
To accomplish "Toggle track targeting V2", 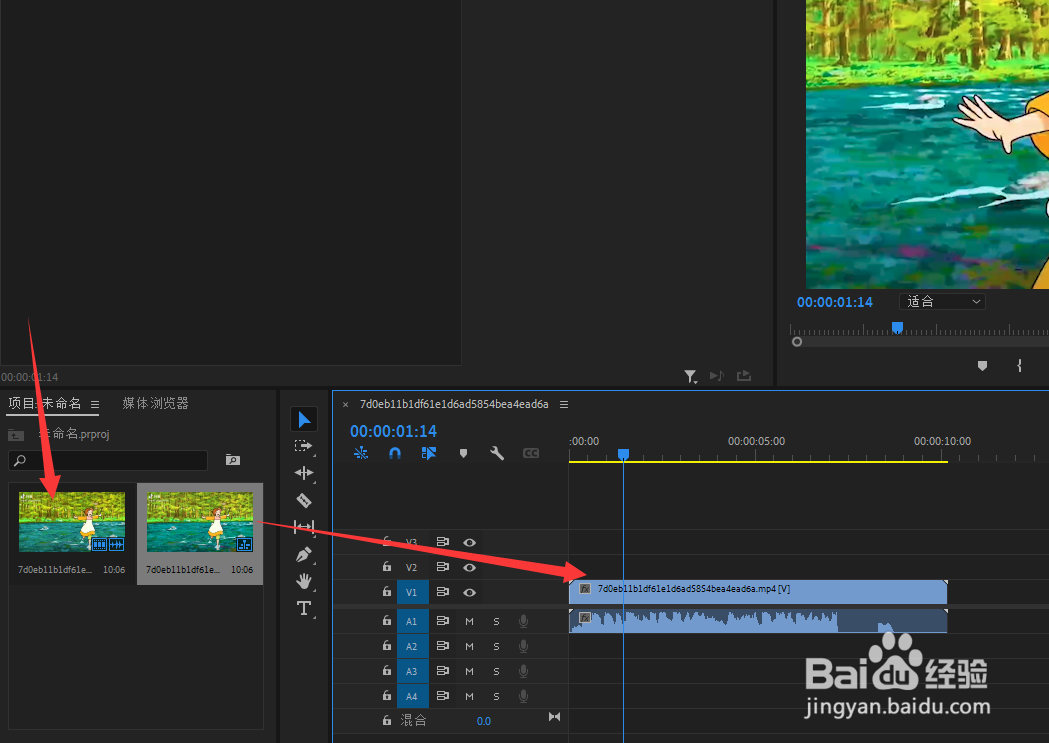I will point(411,567).
